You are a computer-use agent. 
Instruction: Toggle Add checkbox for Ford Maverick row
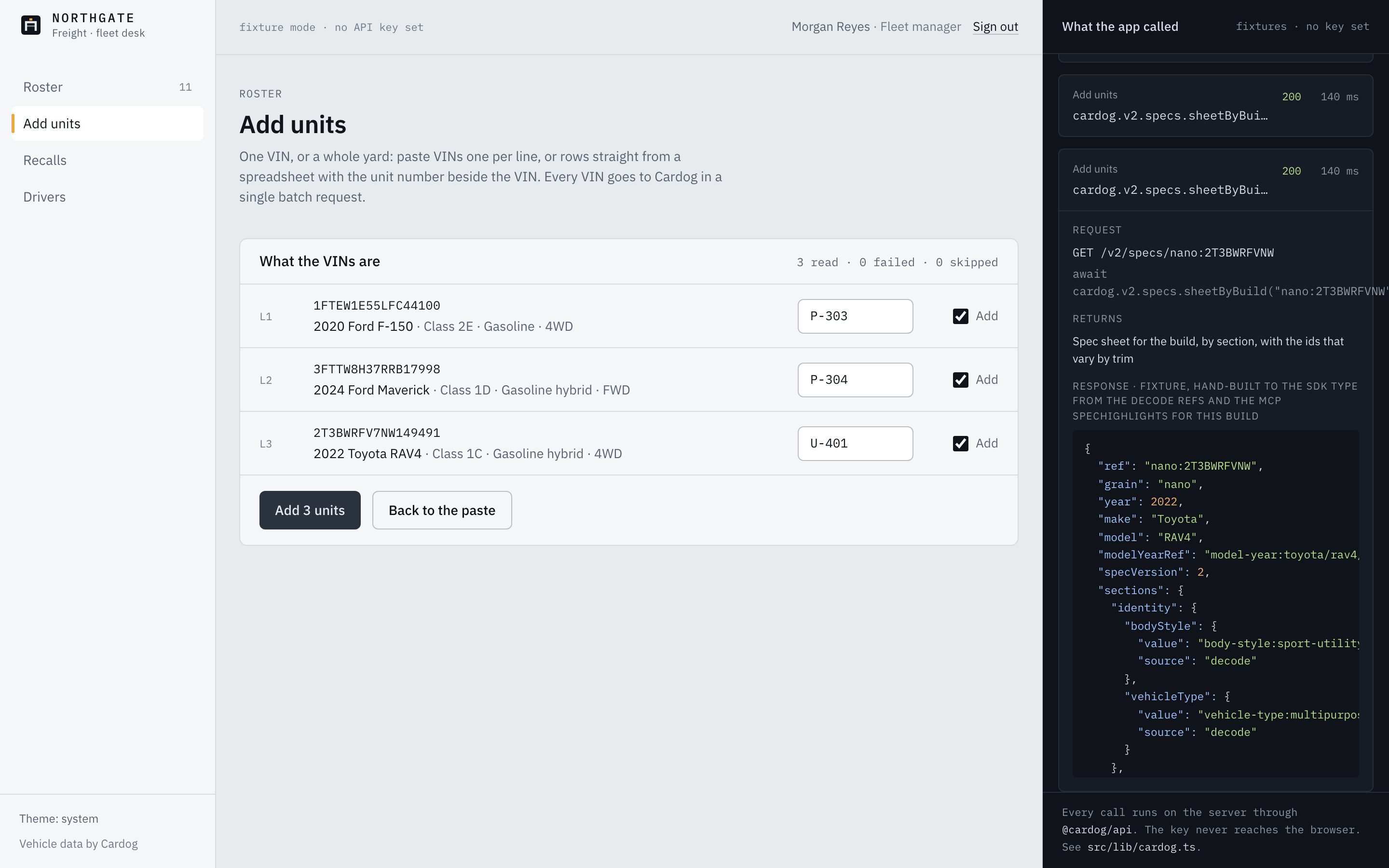960,380
